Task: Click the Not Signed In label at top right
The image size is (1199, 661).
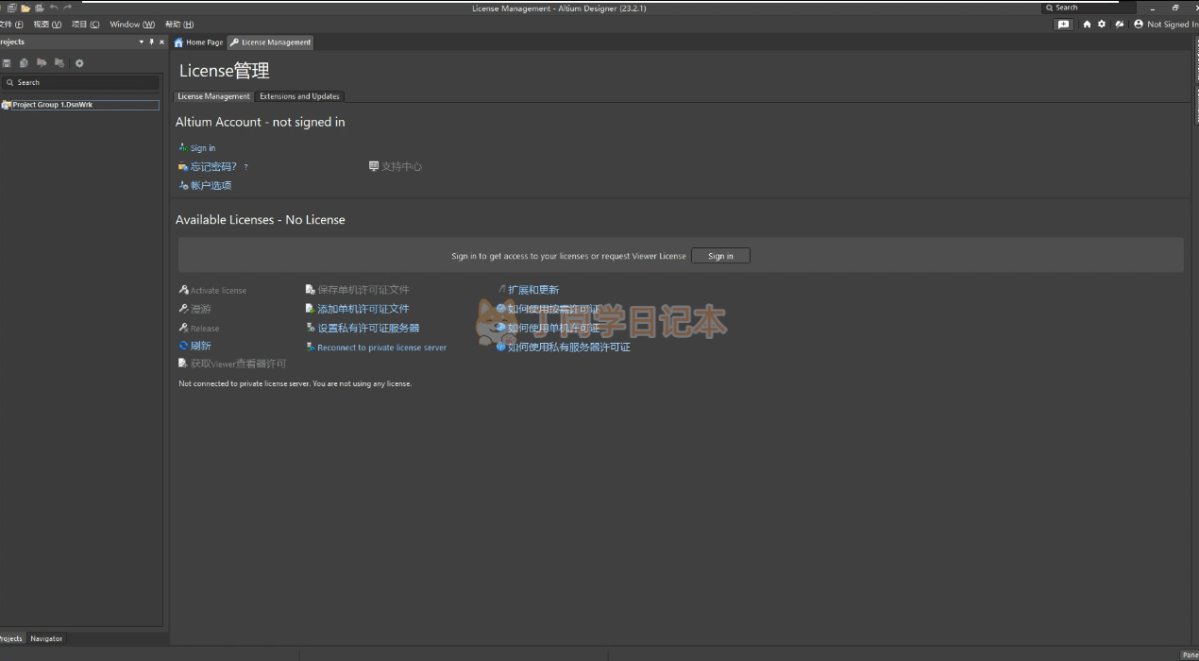Action: [1172, 24]
